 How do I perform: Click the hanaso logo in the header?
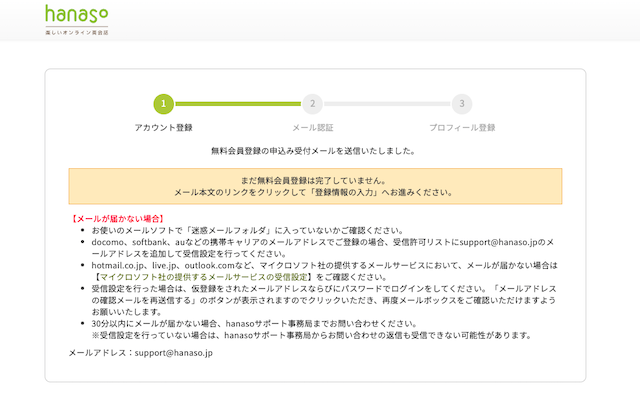77,20
